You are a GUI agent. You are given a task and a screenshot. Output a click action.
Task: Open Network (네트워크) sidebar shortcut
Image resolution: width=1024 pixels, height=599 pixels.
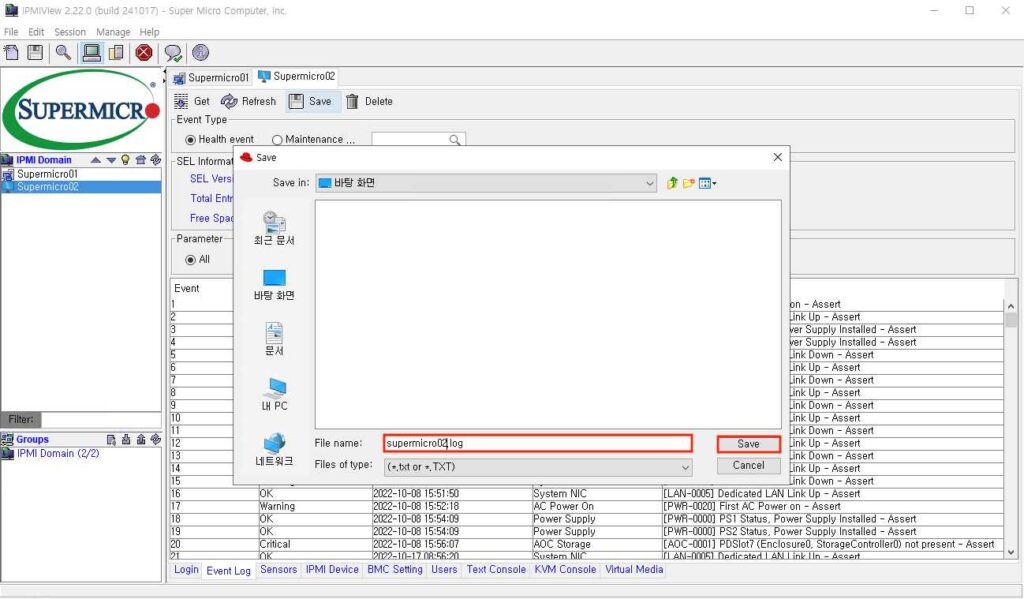[274, 449]
